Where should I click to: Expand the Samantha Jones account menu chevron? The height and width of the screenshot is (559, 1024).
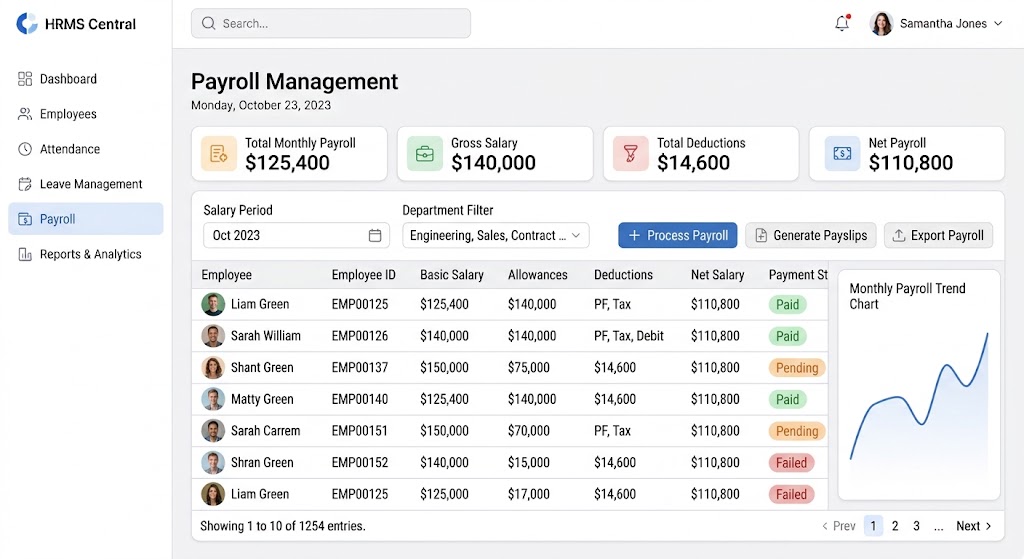998,24
